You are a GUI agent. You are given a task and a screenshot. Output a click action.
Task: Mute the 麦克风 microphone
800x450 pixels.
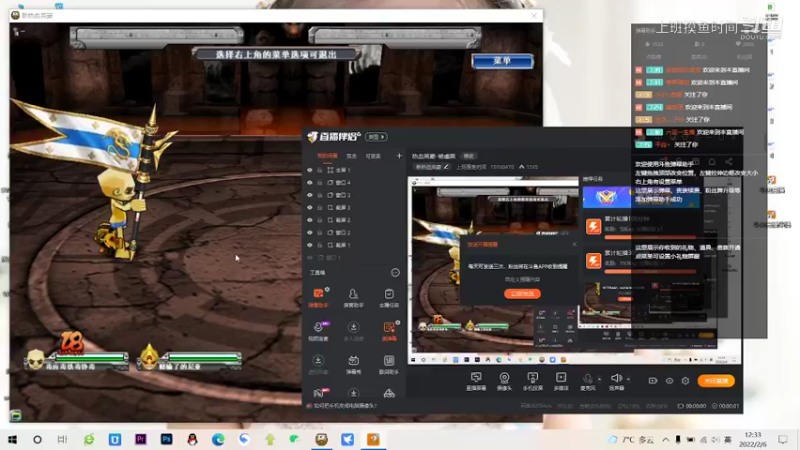[x=588, y=381]
